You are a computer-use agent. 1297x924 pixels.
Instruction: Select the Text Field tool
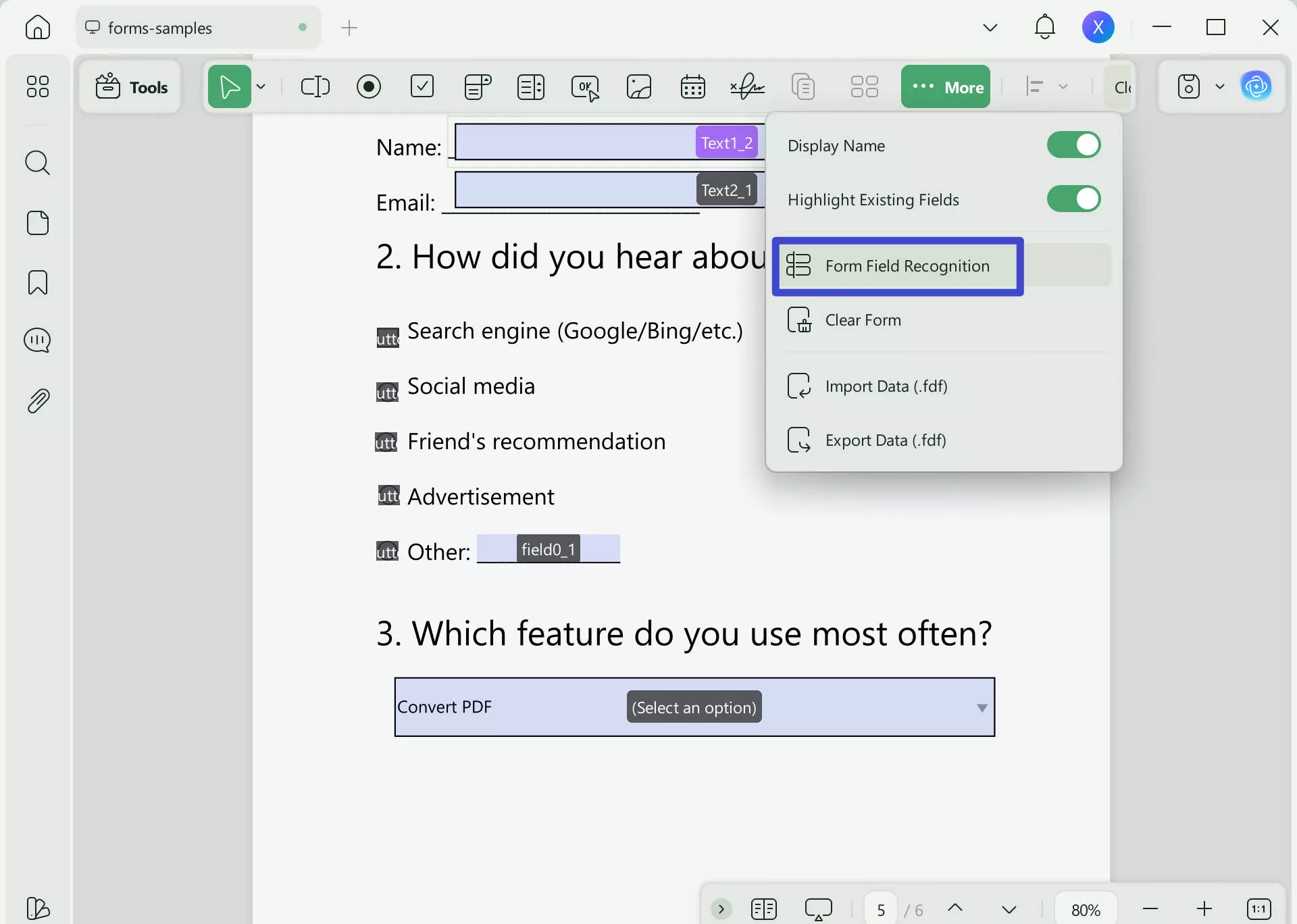(x=315, y=86)
